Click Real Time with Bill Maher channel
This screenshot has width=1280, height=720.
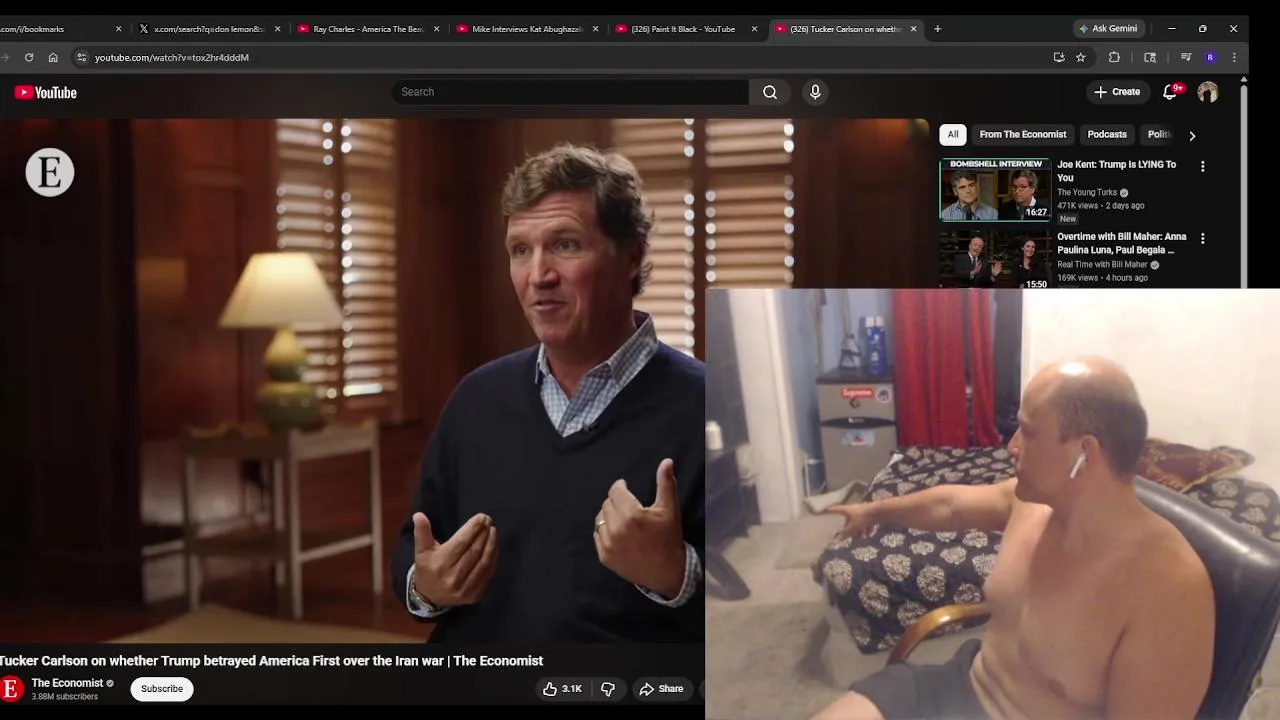pyautogui.click(x=1102, y=265)
